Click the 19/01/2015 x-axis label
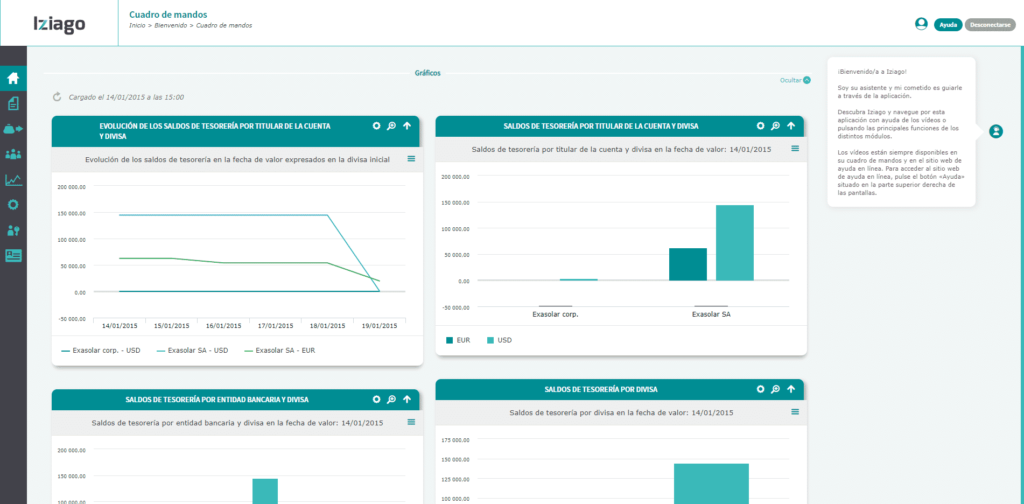The width and height of the screenshot is (1024, 504). (379, 325)
